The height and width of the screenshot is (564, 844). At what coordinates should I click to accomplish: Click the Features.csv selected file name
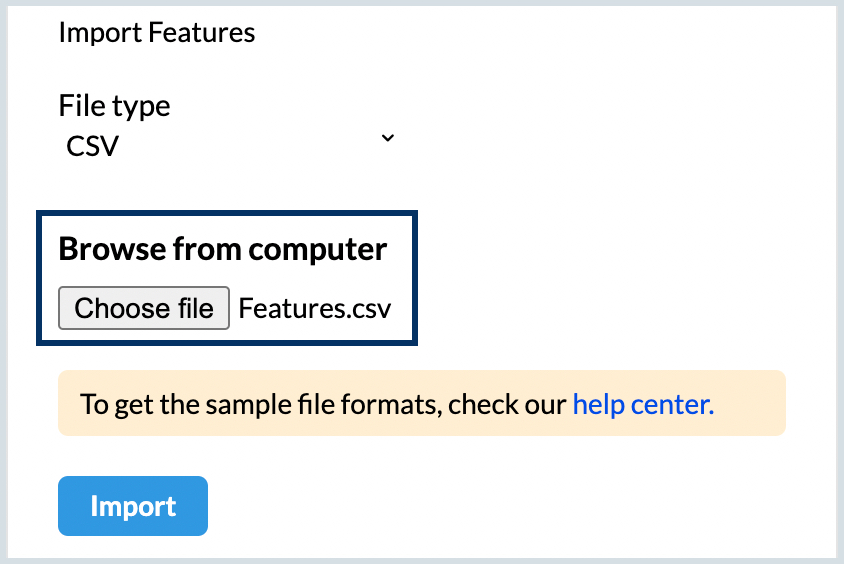(315, 308)
